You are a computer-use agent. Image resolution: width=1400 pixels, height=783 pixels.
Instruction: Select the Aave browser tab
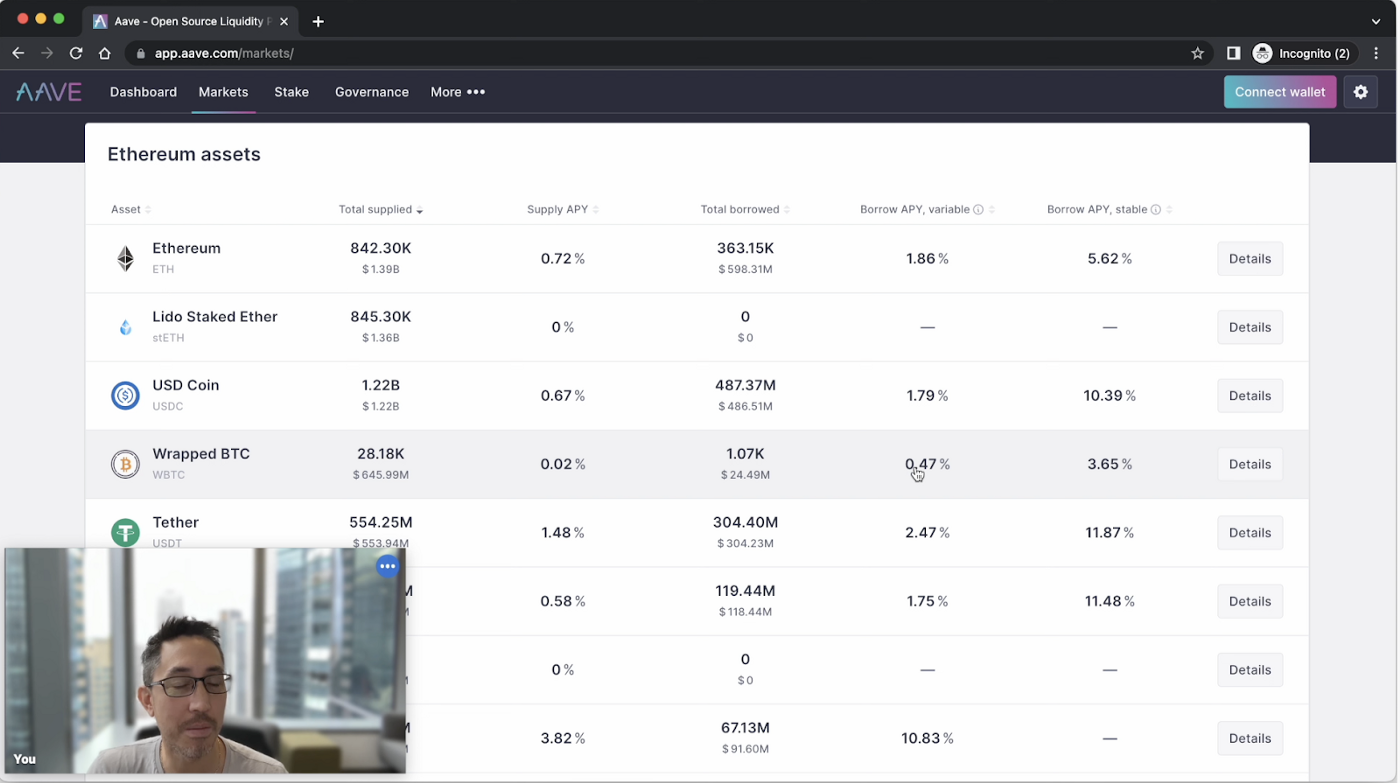[190, 21]
